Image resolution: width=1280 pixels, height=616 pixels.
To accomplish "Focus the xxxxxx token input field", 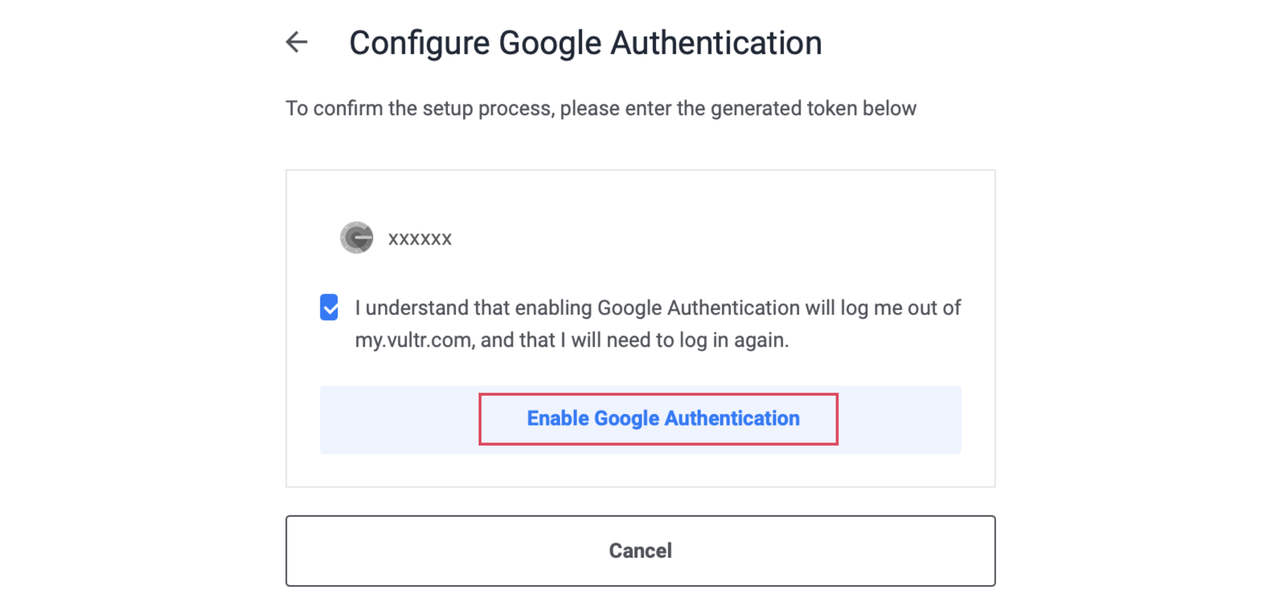I will coord(420,239).
